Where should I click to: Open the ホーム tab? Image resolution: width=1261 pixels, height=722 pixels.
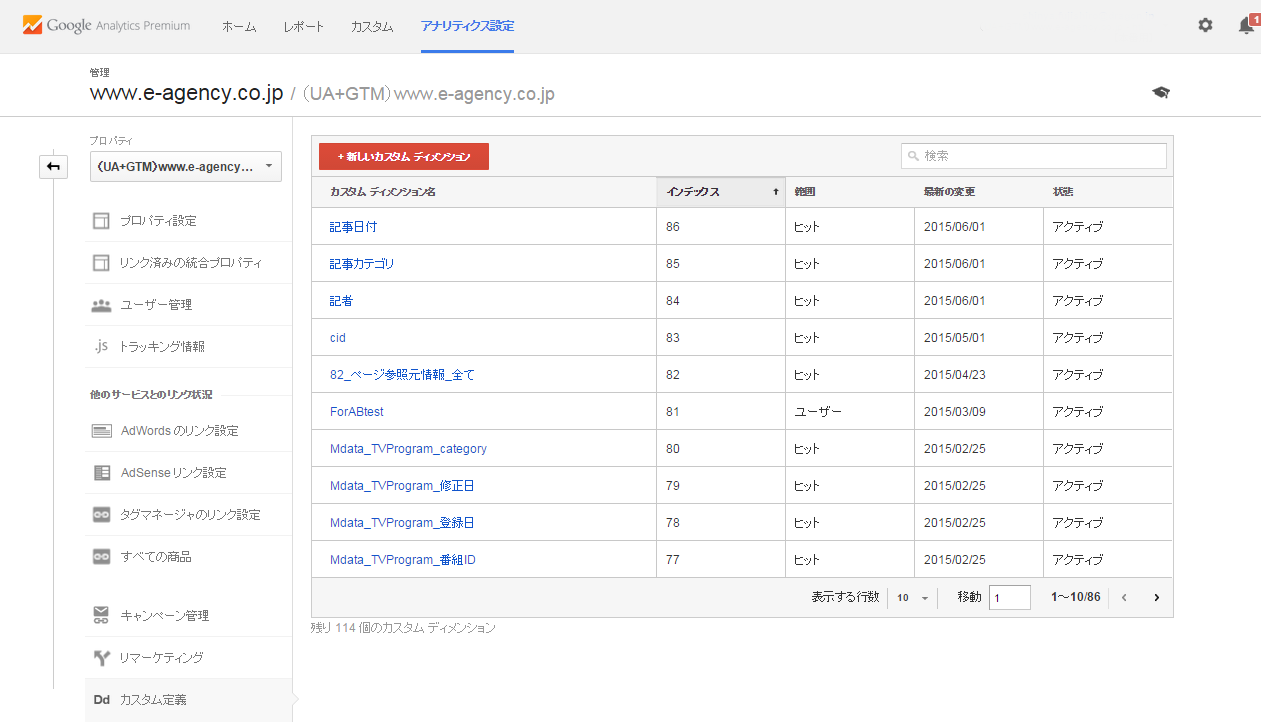(x=239, y=26)
